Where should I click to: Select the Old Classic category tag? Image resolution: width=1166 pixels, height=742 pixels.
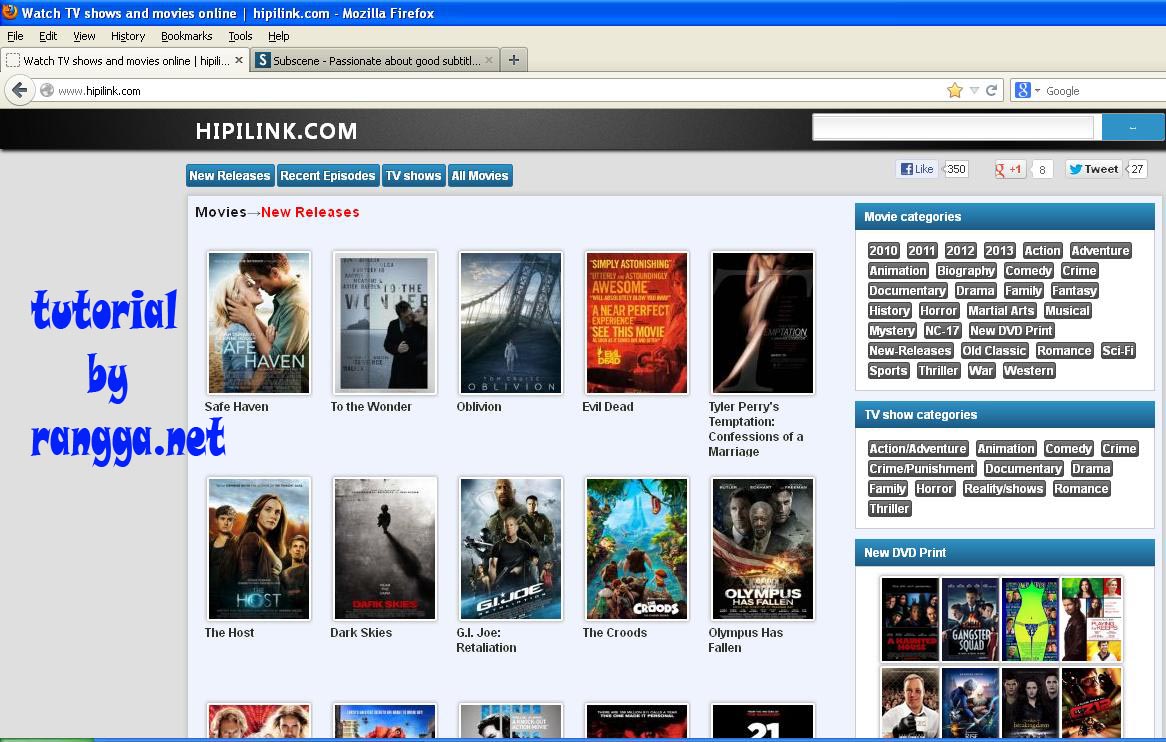tap(994, 351)
